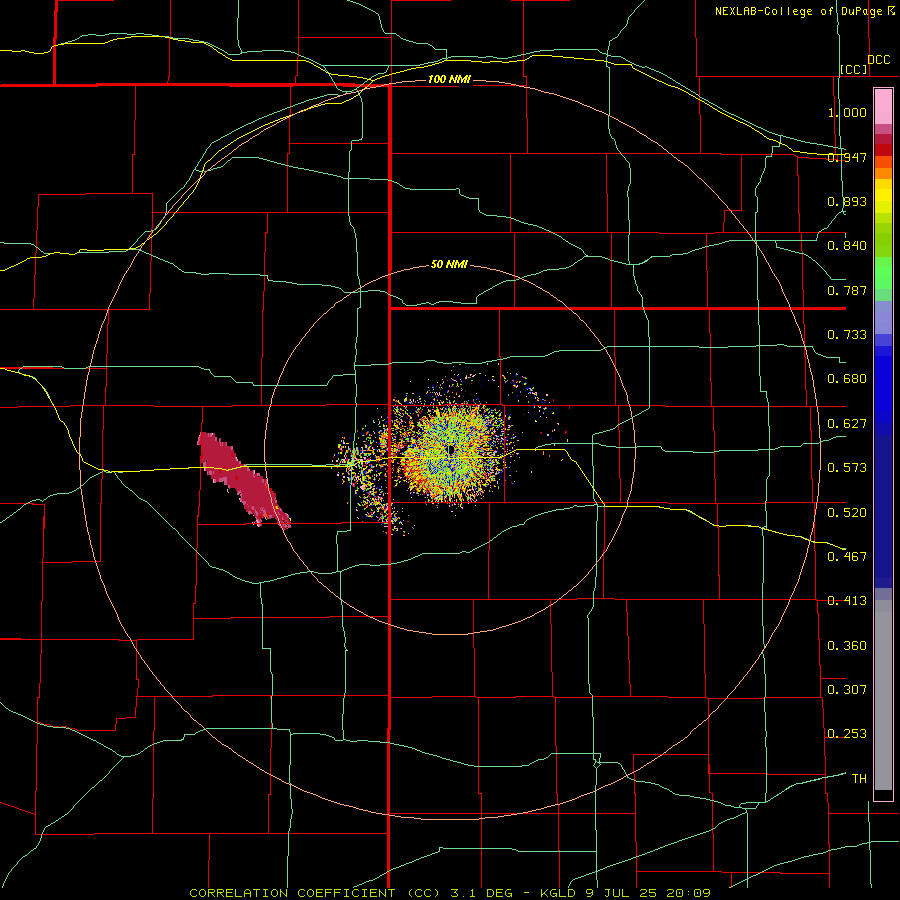This screenshot has height=900, width=900.
Task: Click the 0.573 scale value
Action: [847, 468]
